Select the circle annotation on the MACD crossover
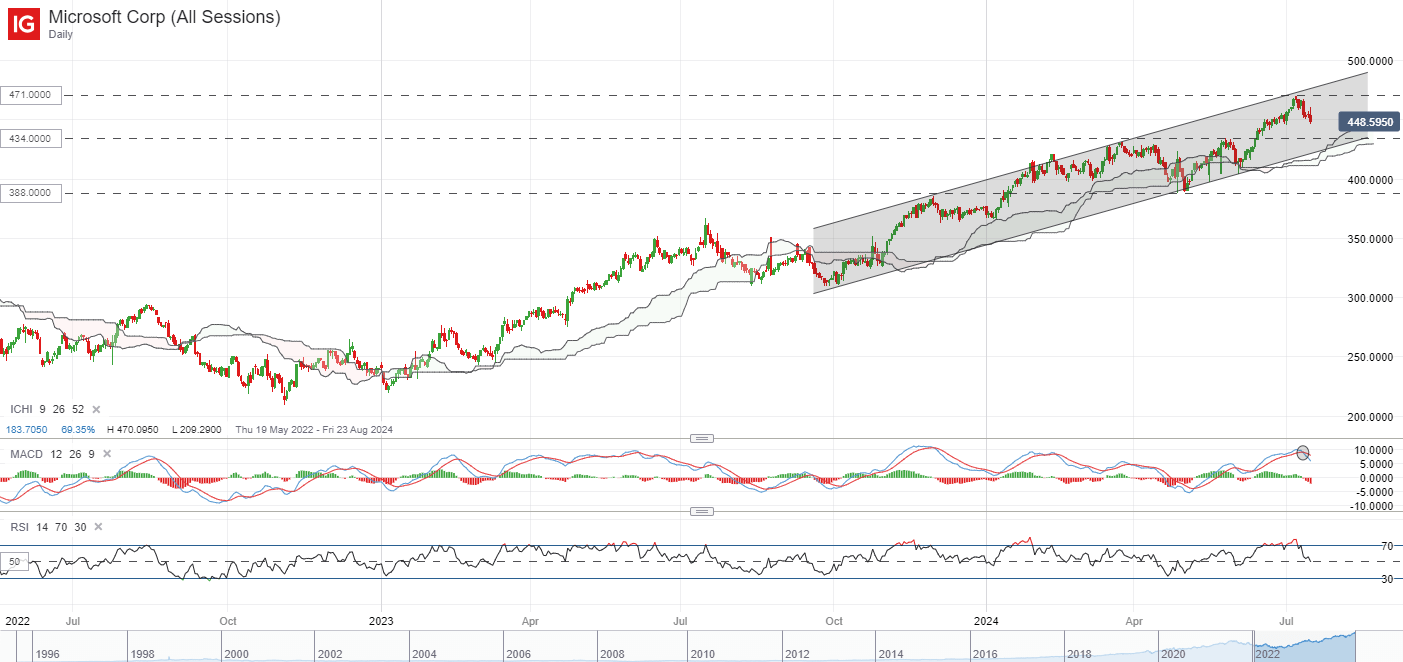This screenshot has height=662, width=1403. pos(1302,453)
